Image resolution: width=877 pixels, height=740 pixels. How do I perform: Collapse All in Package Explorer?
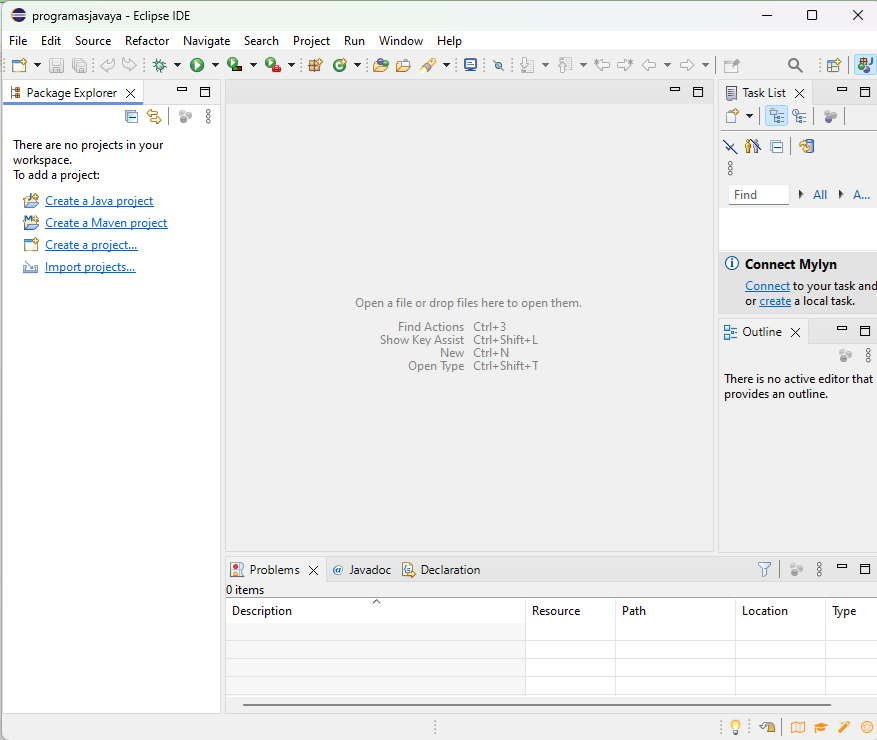(131, 116)
